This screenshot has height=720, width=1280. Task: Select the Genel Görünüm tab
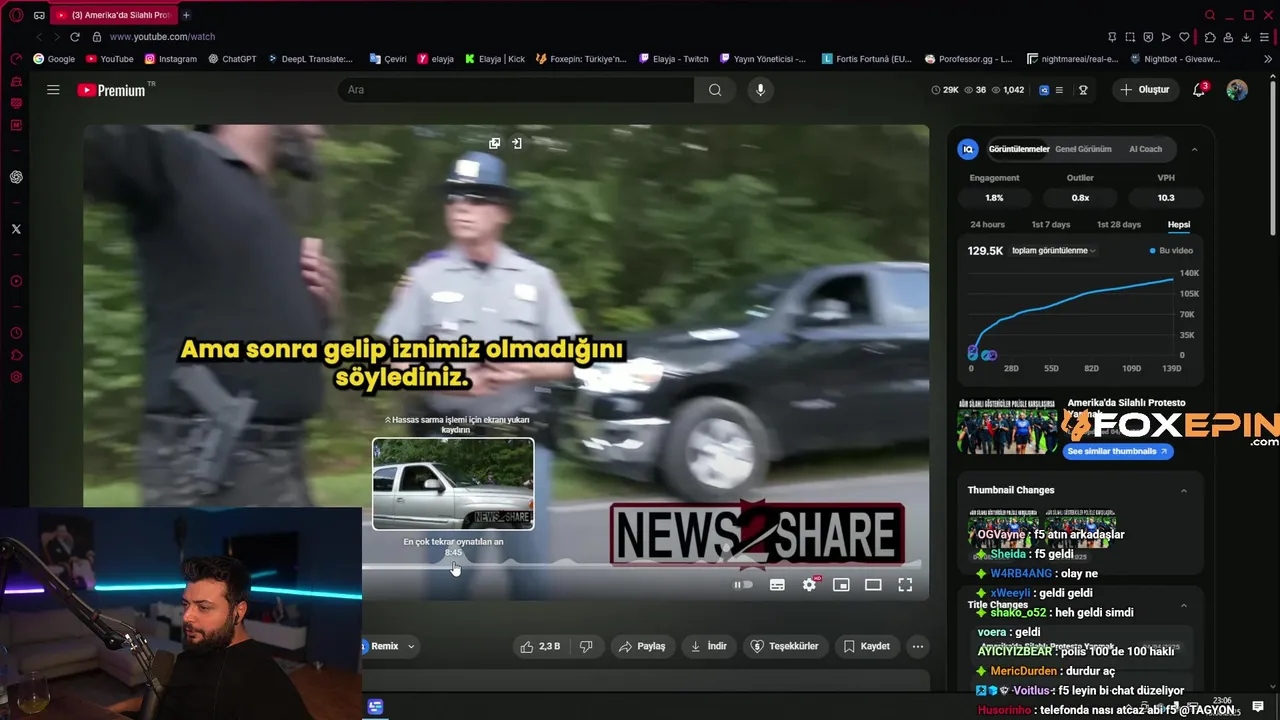tap(1083, 149)
